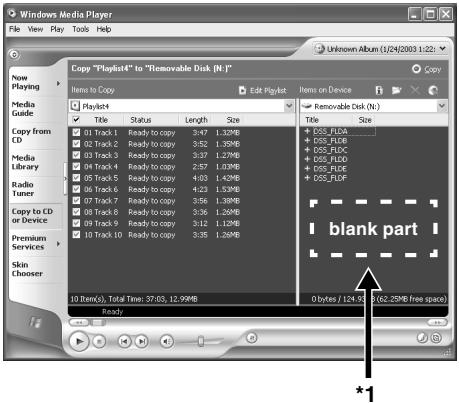The image size is (459, 403).
Task: Click the refresh device icon
Action: (x=433, y=90)
